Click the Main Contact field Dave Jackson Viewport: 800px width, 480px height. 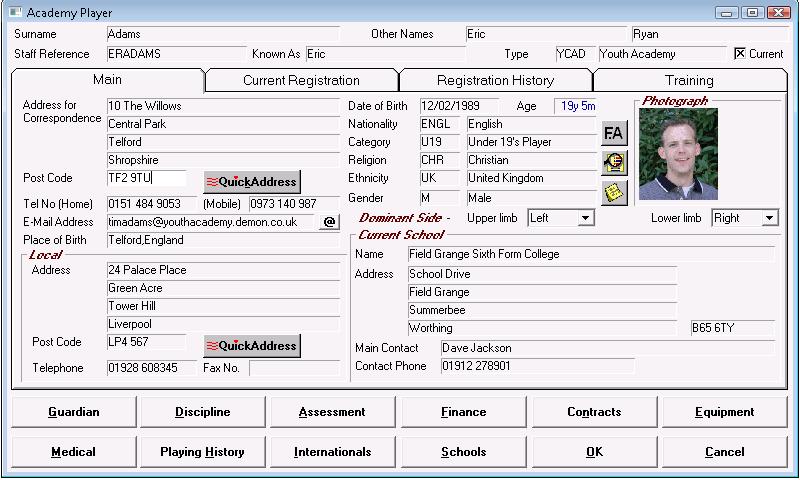pyautogui.click(x=608, y=348)
